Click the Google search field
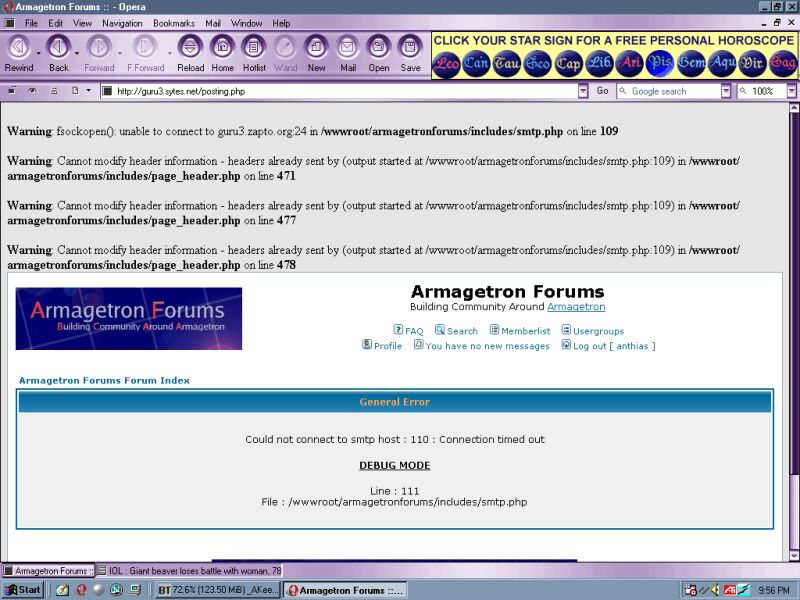 coord(669,91)
